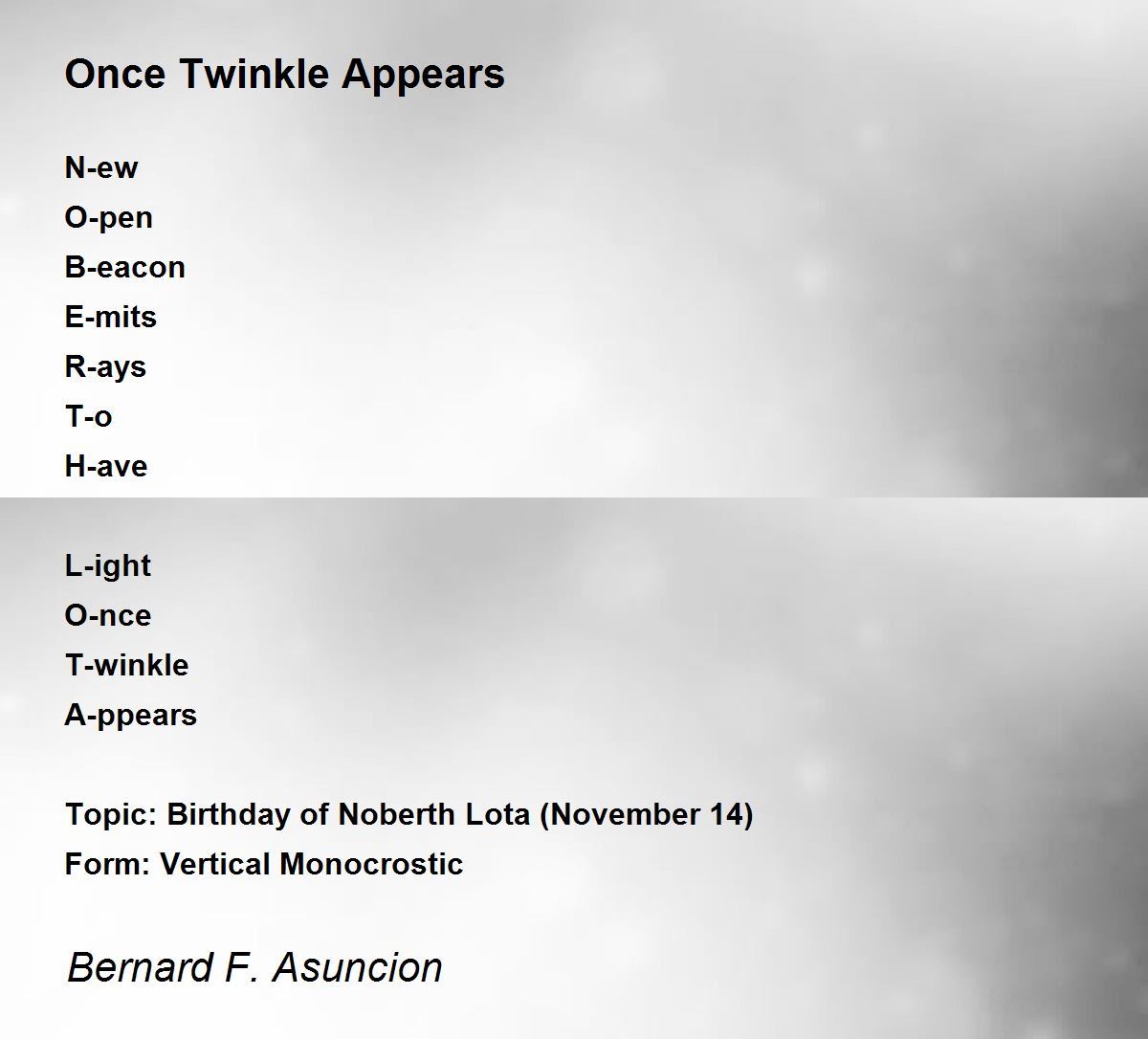Click the author name Bernard F. Asuncion
The height and width of the screenshot is (1039, 1148).
click(x=254, y=967)
